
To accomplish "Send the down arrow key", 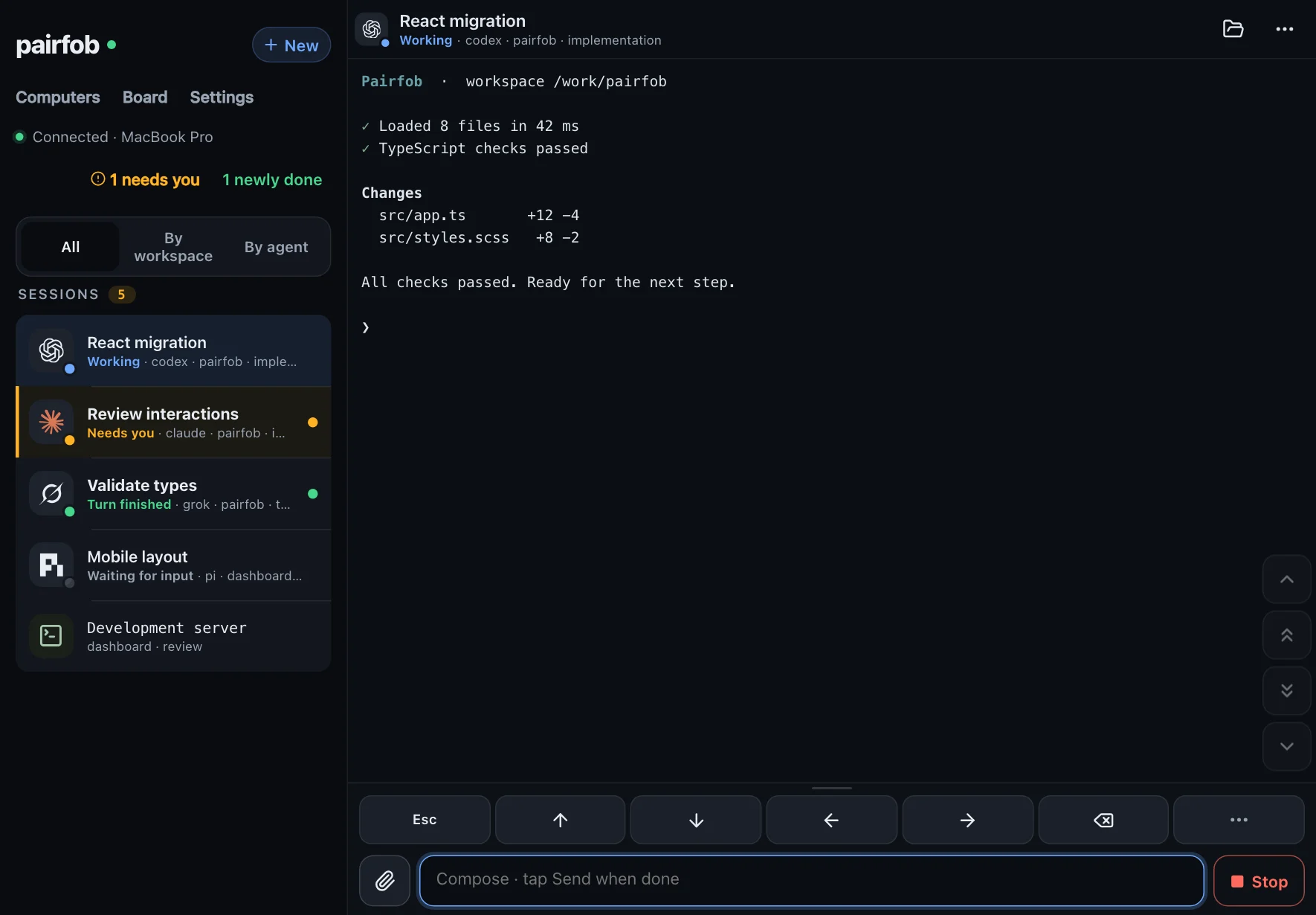I will 696,820.
